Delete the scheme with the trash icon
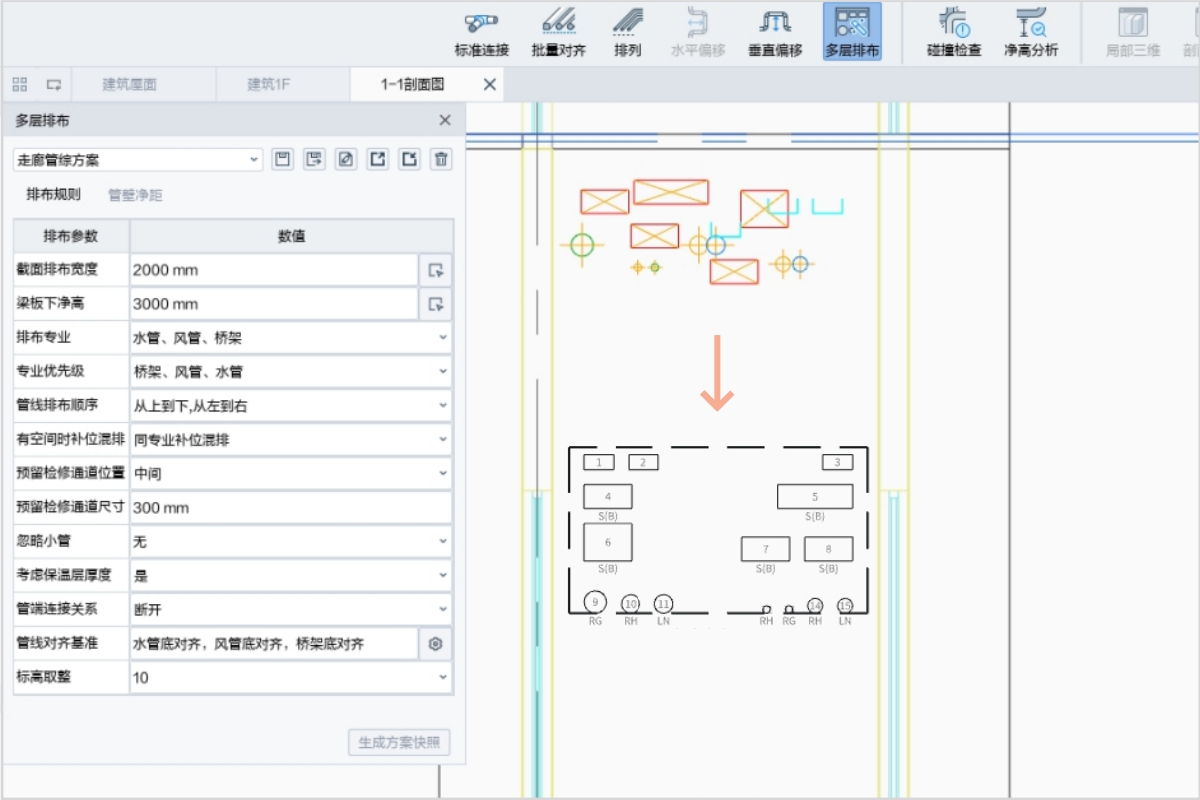The image size is (1200, 800). click(441, 159)
